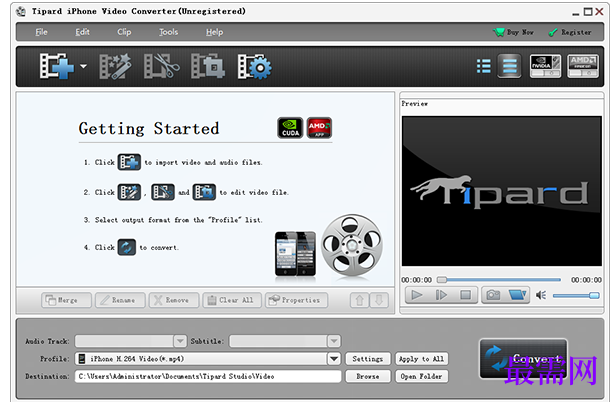This screenshot has height=402, width=616.
Task: Move item down with the down arrow
Action: [379, 300]
